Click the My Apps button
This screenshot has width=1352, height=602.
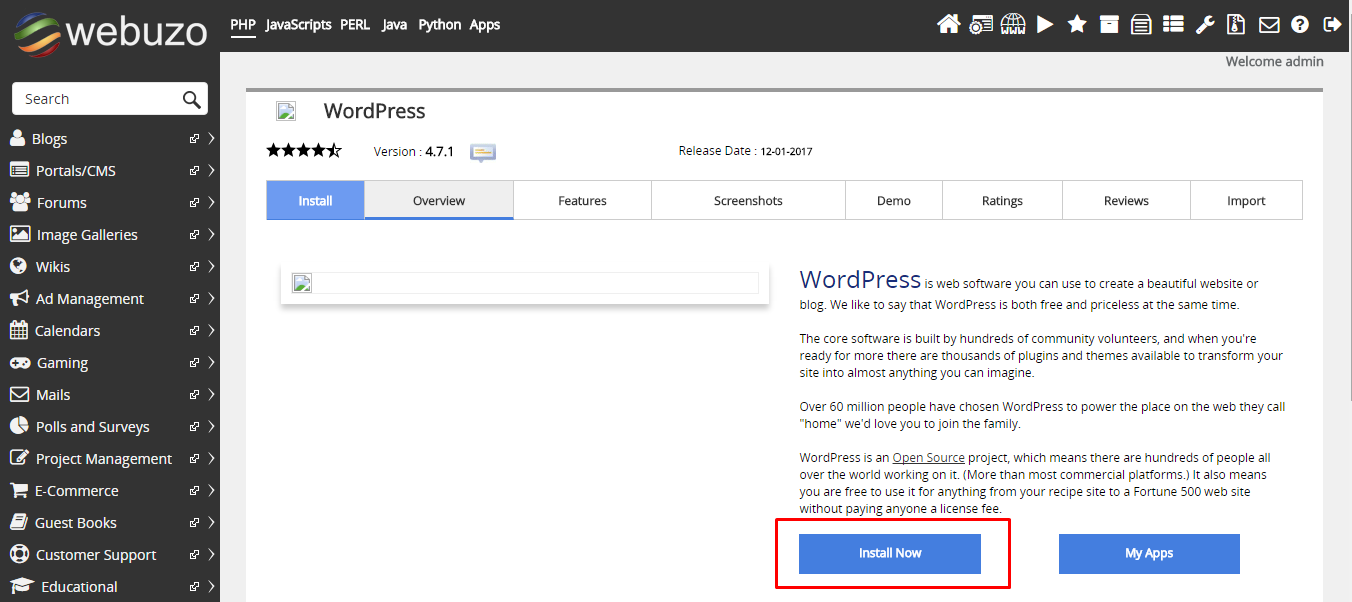click(1148, 553)
